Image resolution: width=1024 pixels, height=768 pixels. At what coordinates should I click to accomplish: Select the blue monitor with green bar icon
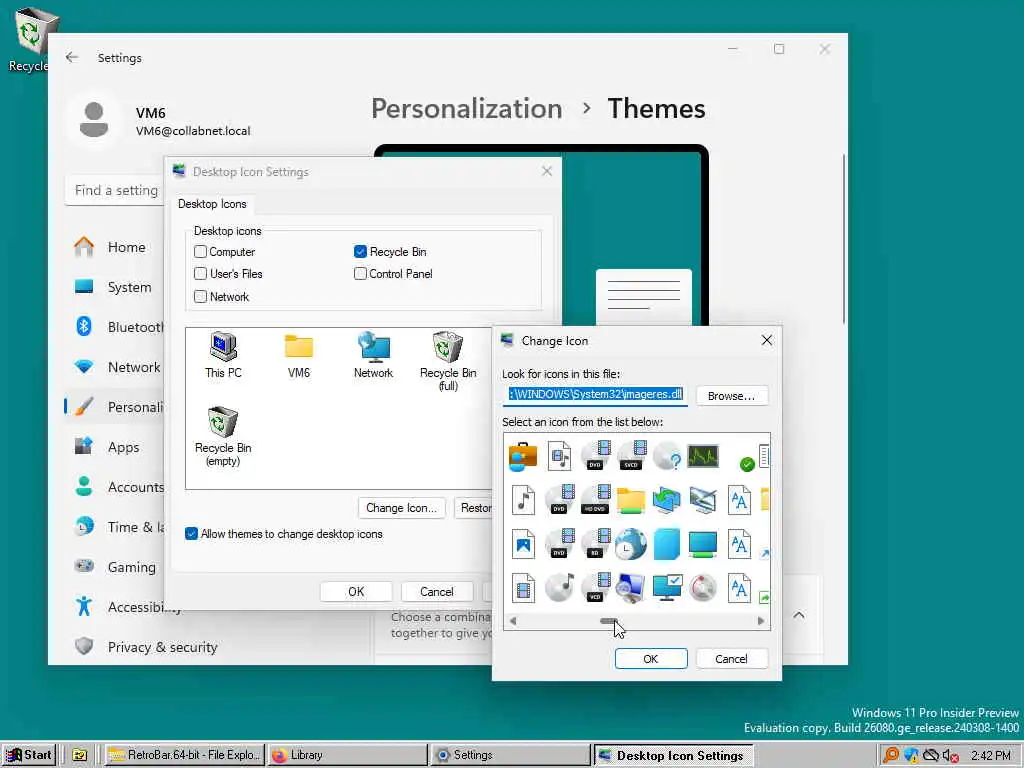click(703, 544)
